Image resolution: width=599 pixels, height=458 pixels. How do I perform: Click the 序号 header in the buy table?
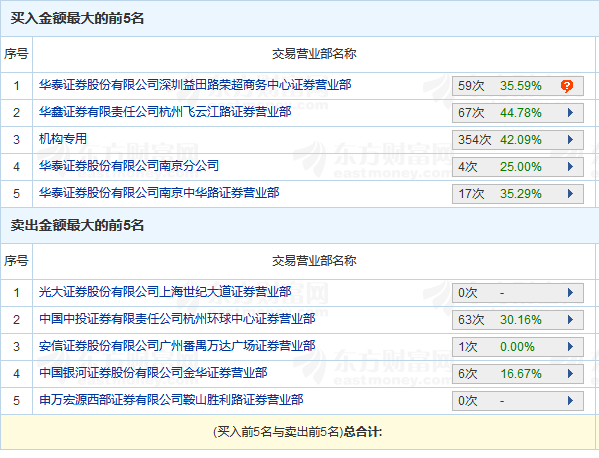16,54
